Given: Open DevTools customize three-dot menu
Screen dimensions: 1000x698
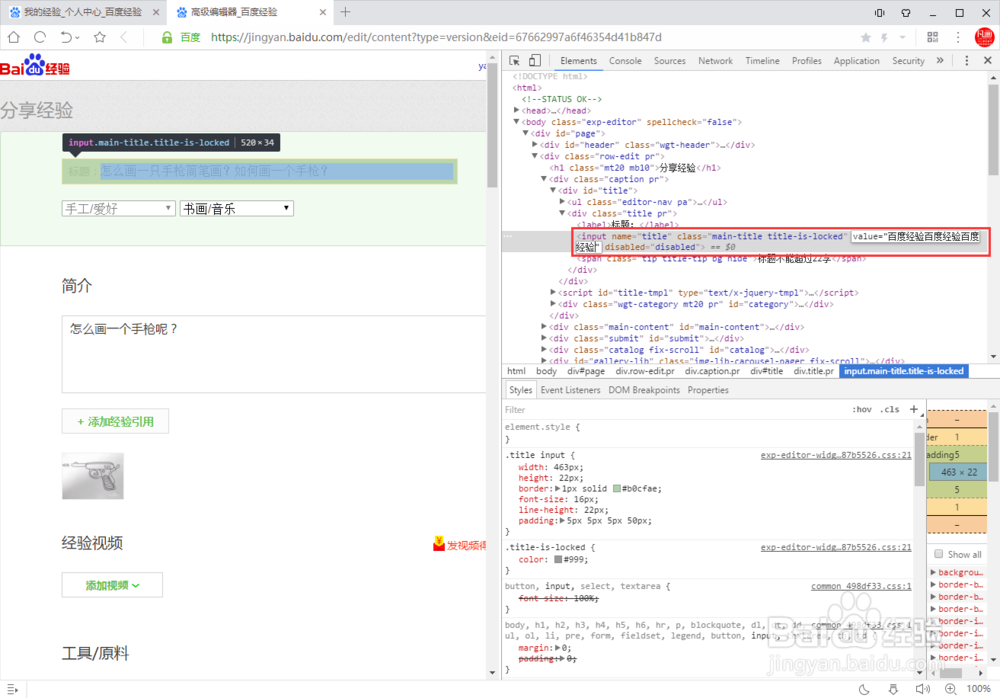Looking at the screenshot, I should [x=967, y=61].
